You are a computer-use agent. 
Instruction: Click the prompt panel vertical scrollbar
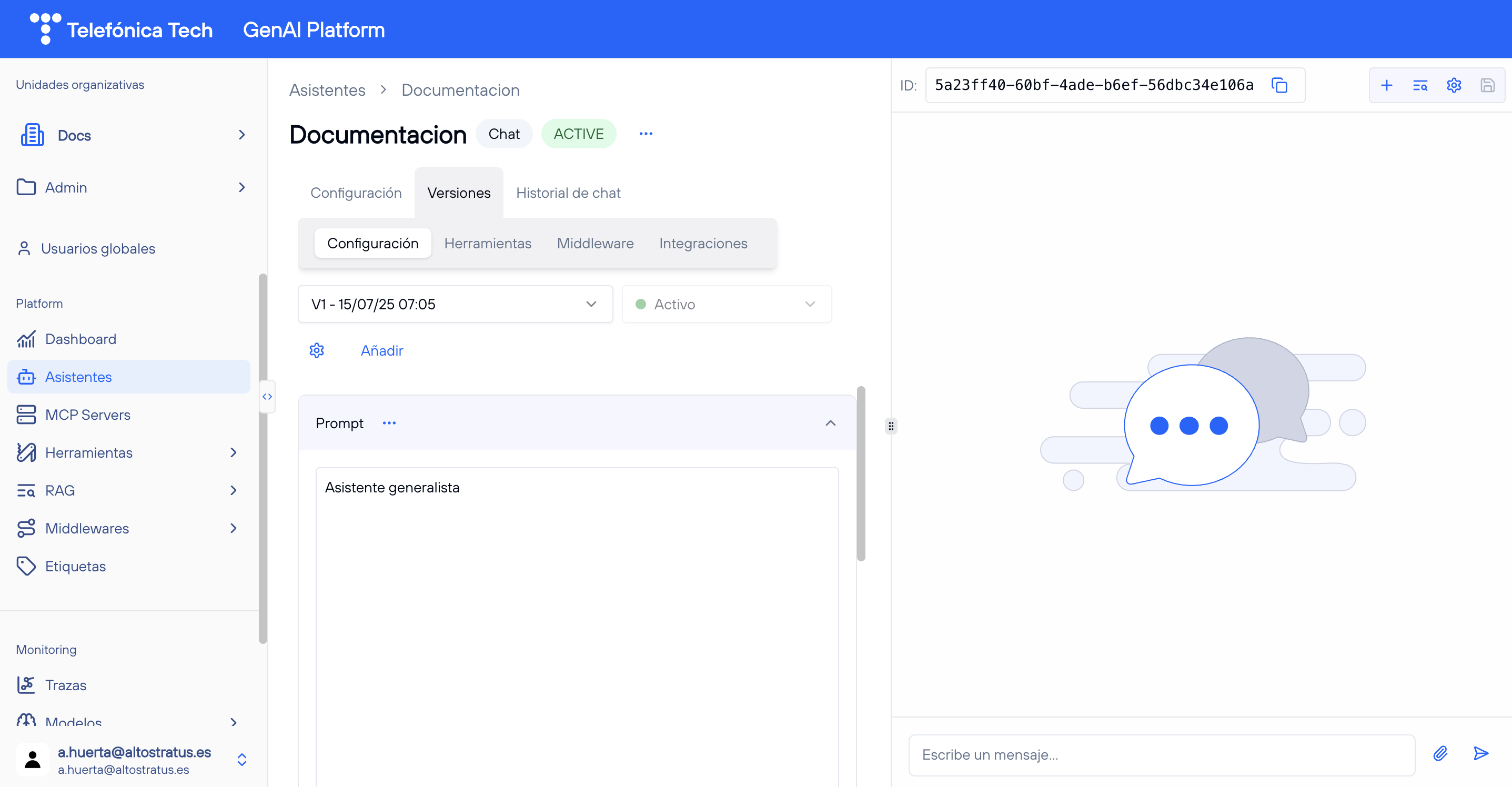(861, 473)
